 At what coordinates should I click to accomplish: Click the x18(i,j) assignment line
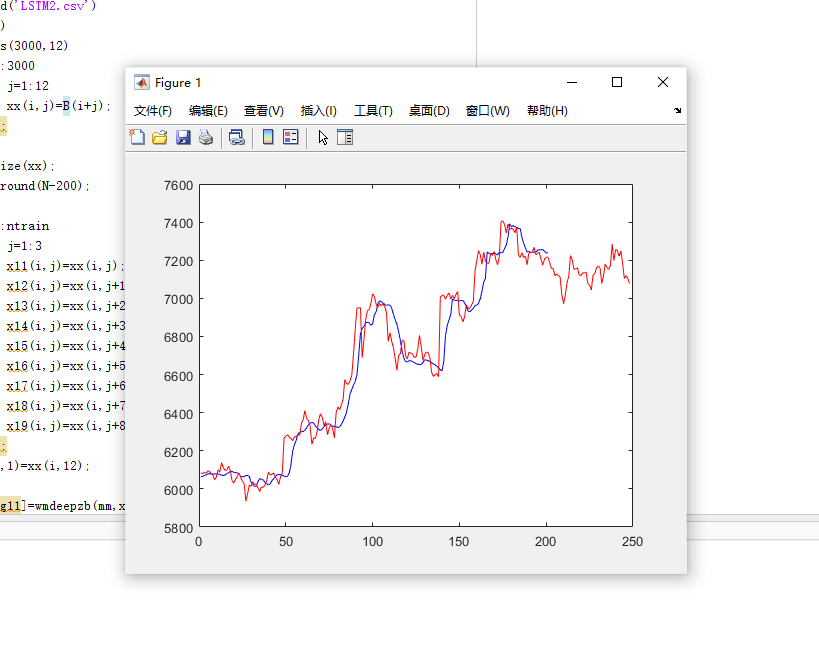click(66, 406)
